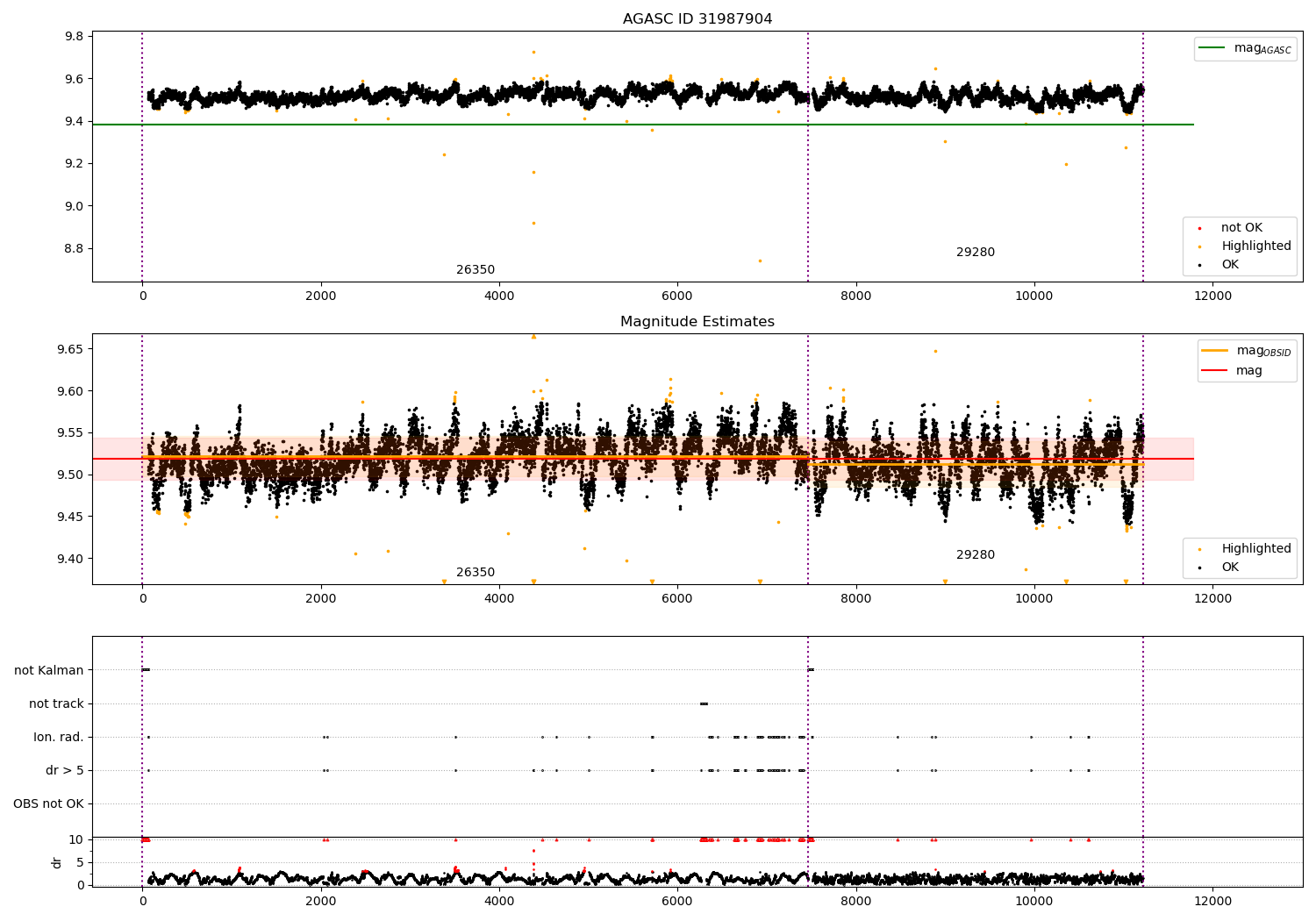Click the 9.50 y-tick in the middle plot
This screenshot has width=1316, height=921.
(x=71, y=475)
